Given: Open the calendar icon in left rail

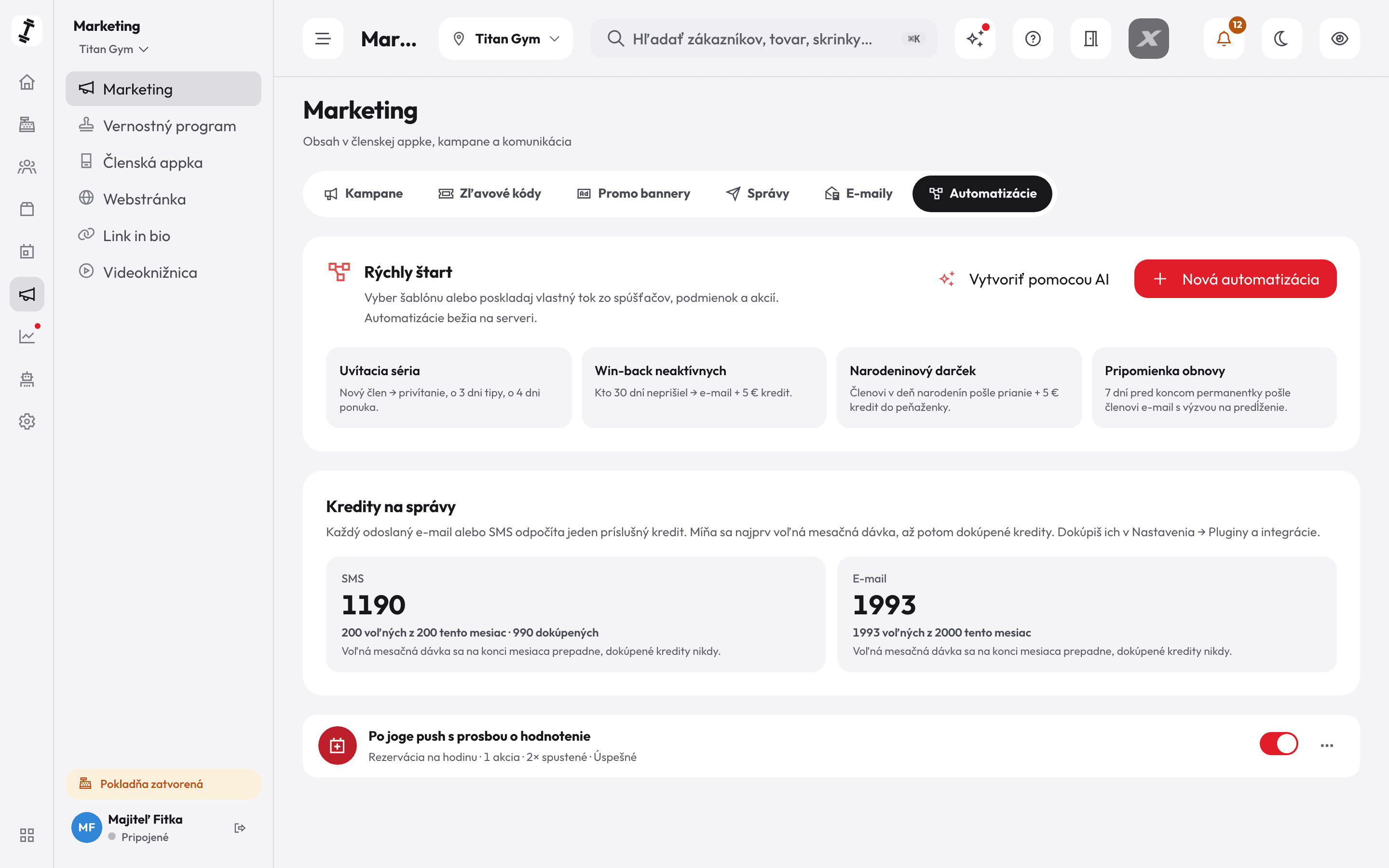Looking at the screenshot, I should click(x=27, y=251).
